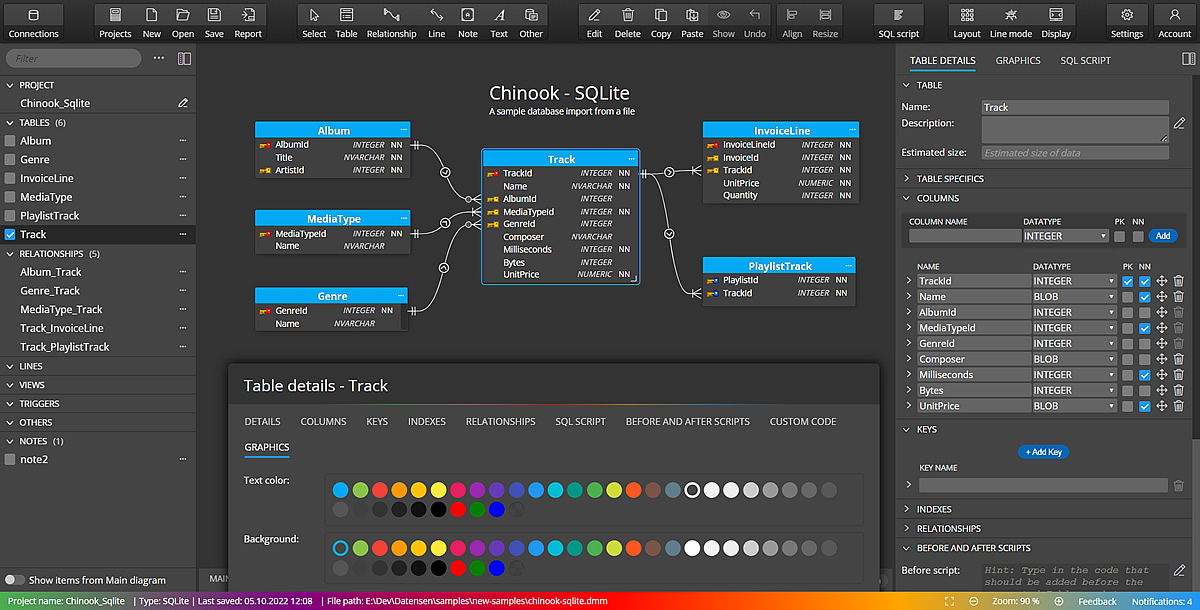This screenshot has height=610, width=1200.
Task: Open the INDEXES tab in Table details
Action: tap(427, 422)
